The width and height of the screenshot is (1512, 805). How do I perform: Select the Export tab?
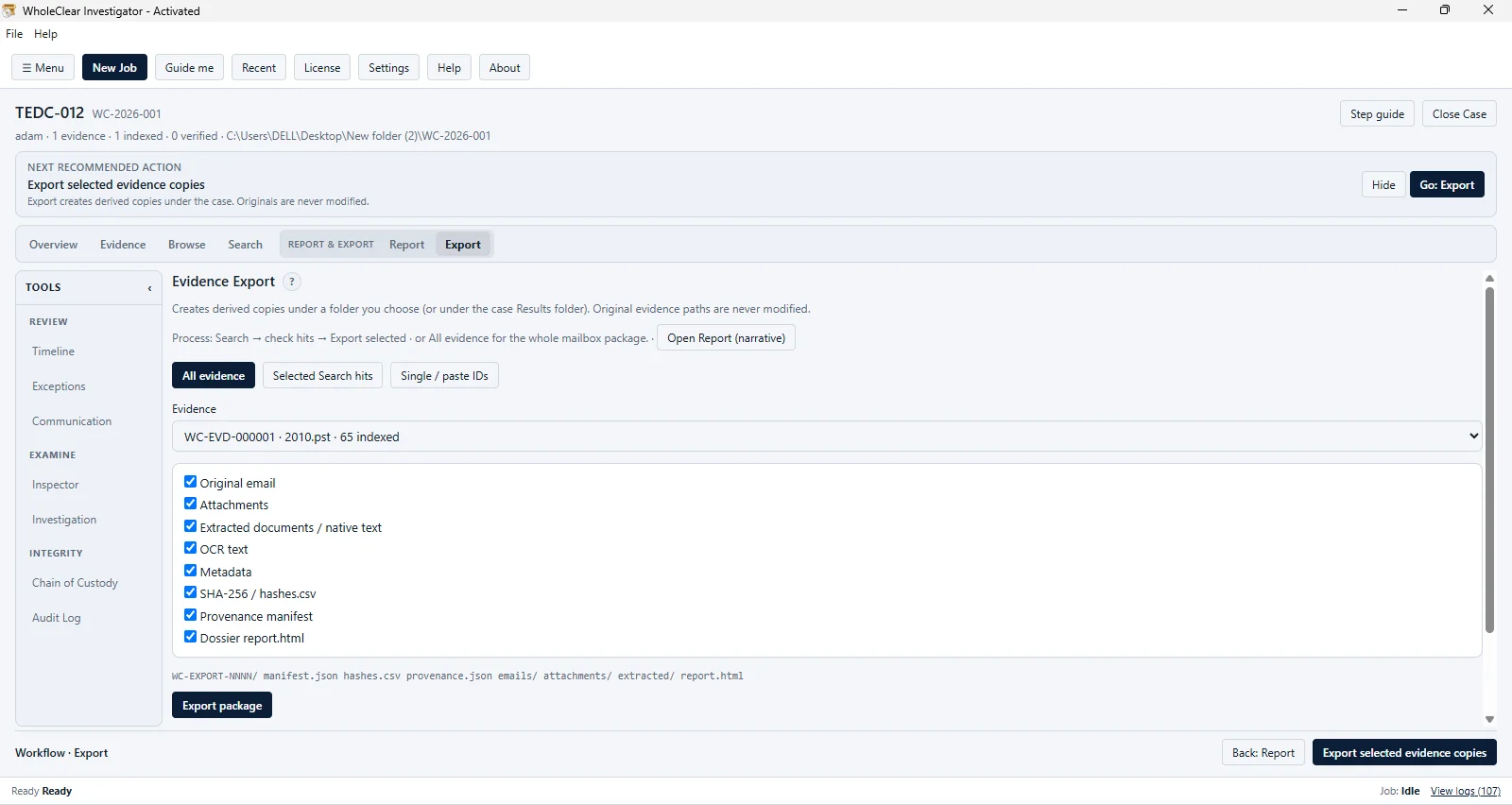click(463, 245)
